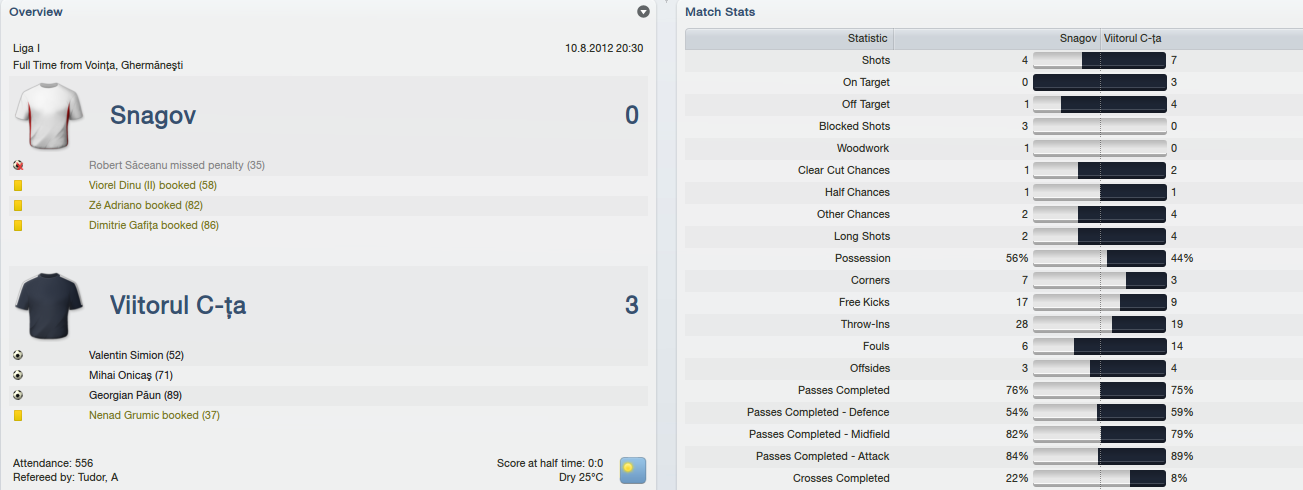Open the Overview panel dropdown arrow
The width and height of the screenshot is (1303, 490).
[643, 12]
